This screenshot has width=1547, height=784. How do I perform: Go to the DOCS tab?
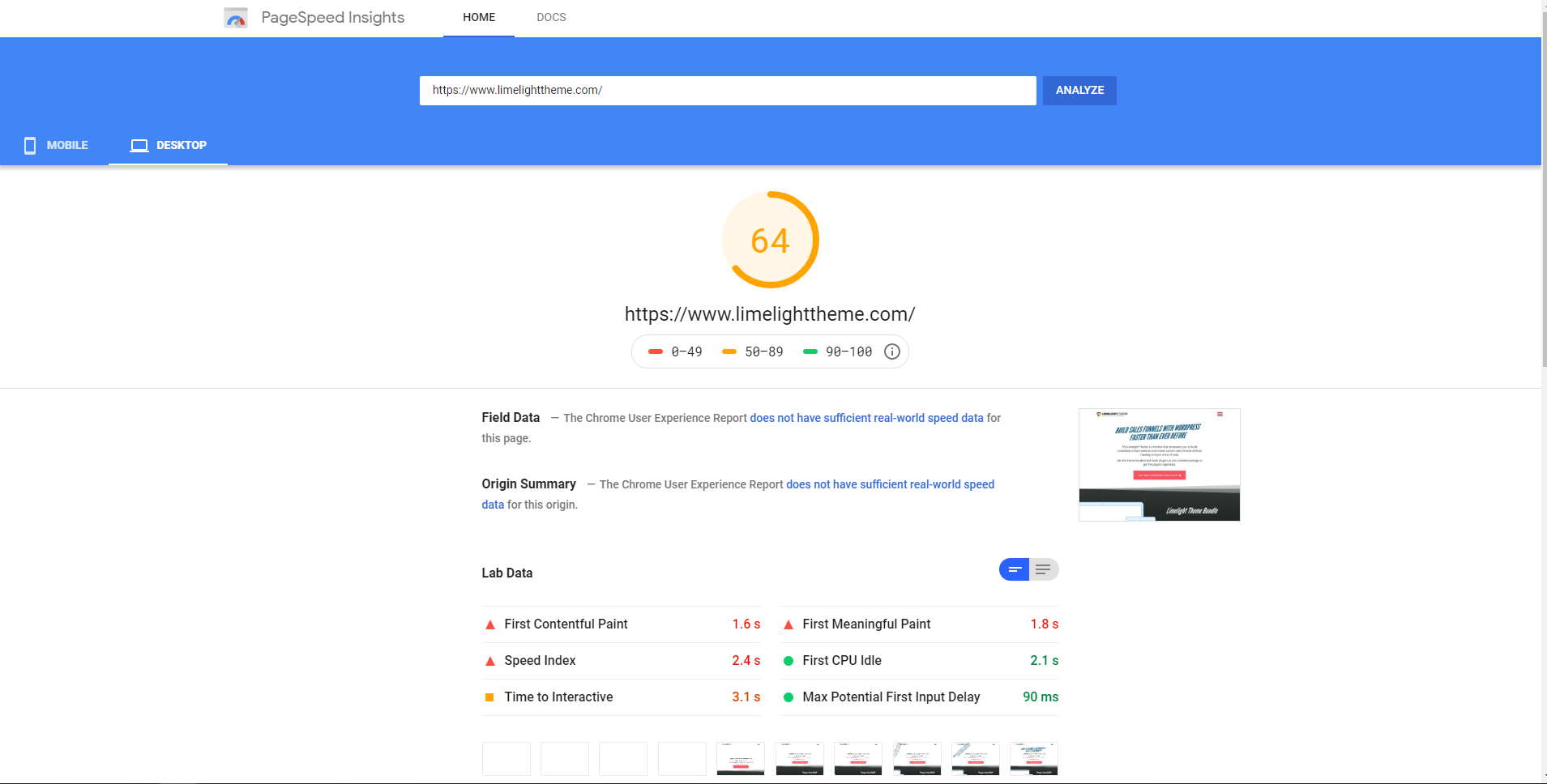551,18
